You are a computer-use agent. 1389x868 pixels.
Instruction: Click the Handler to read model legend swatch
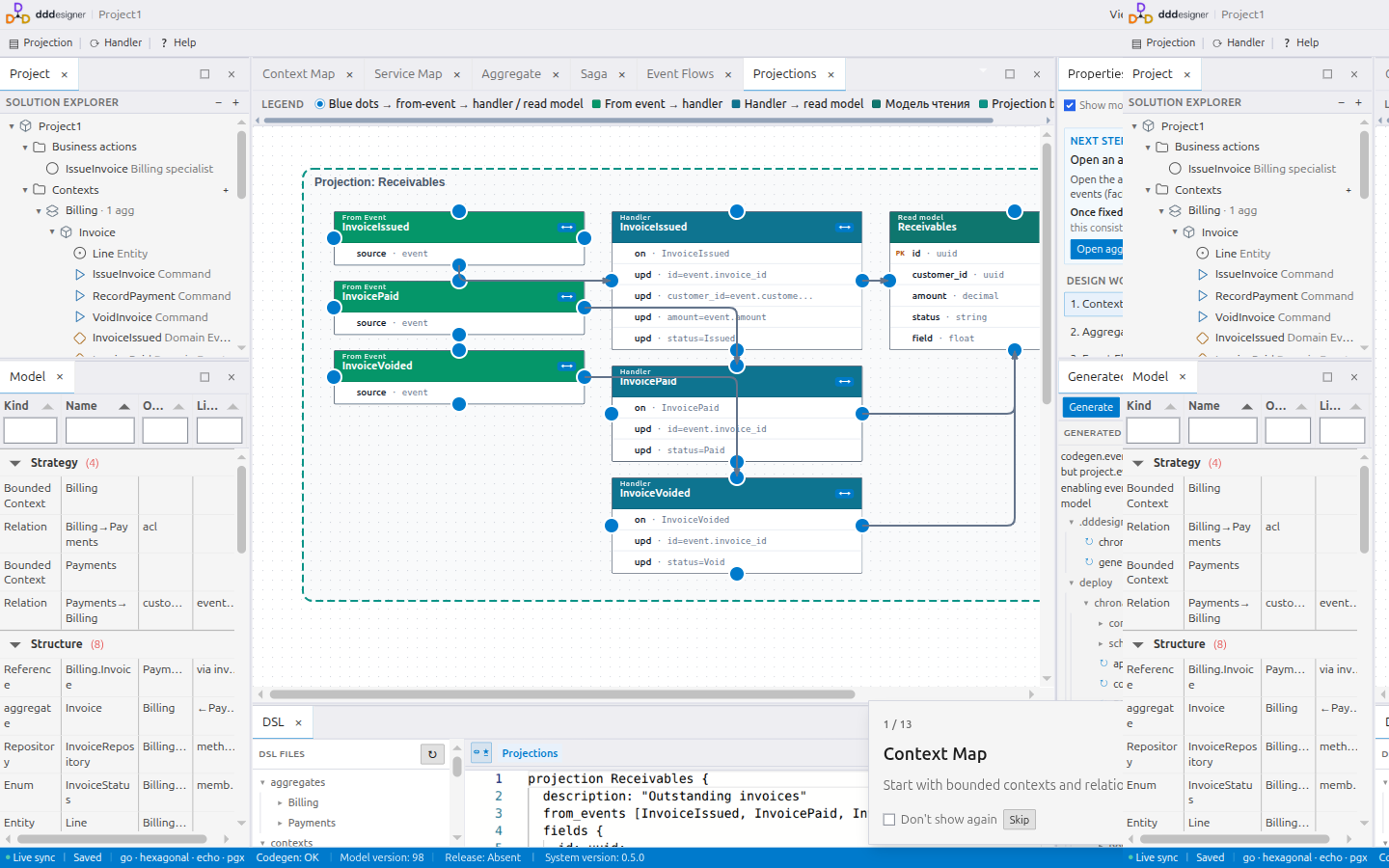coord(736,104)
